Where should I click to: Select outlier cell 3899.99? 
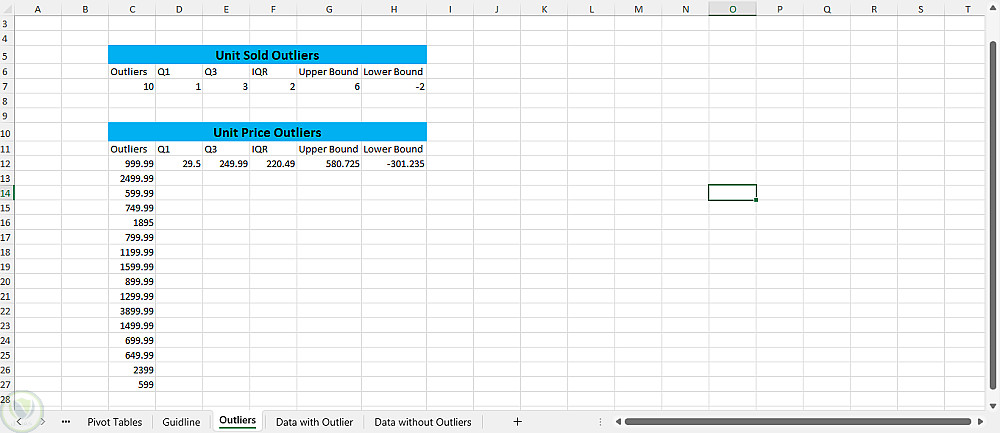coord(132,311)
